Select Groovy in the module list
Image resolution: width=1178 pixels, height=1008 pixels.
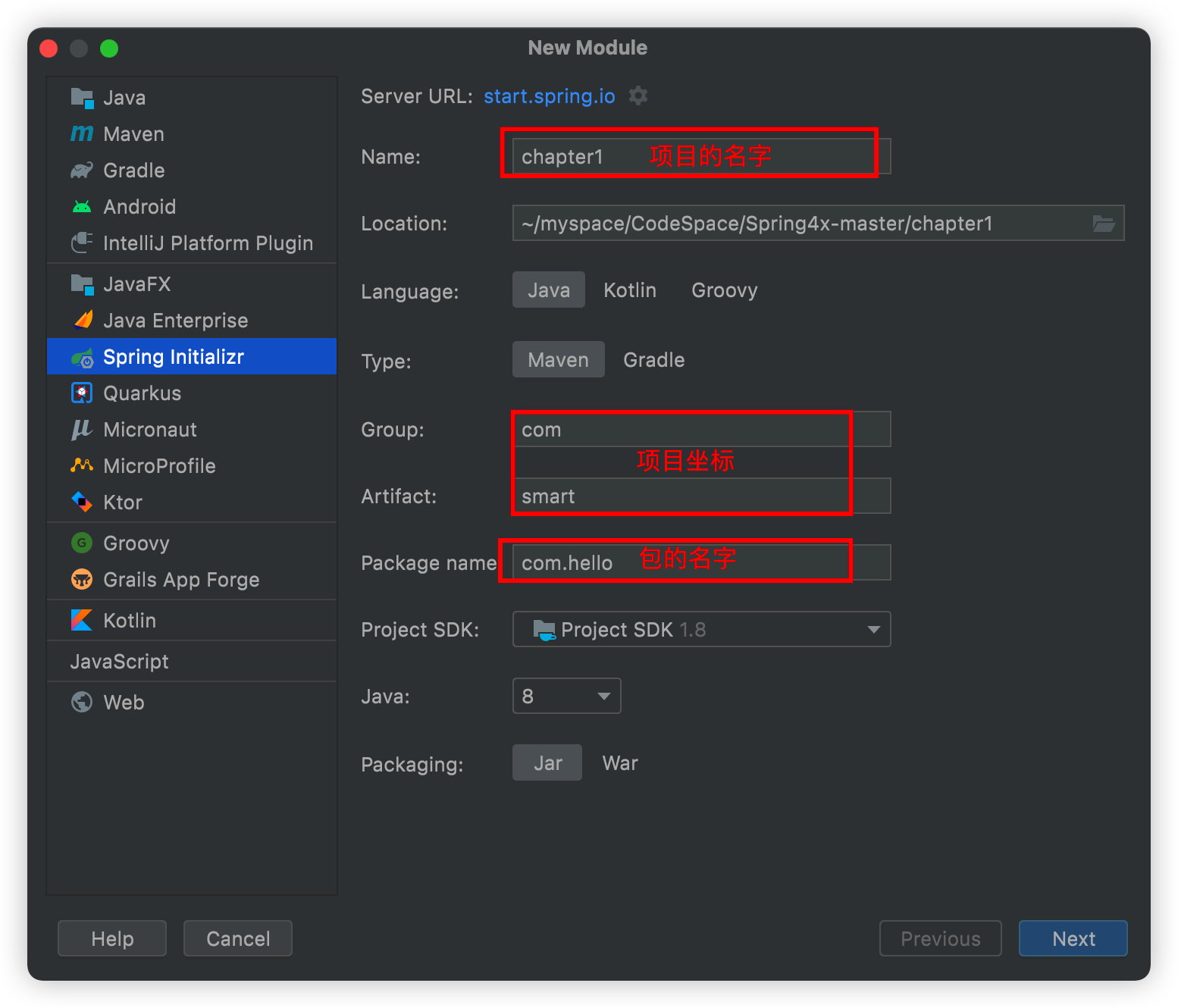tap(192, 543)
